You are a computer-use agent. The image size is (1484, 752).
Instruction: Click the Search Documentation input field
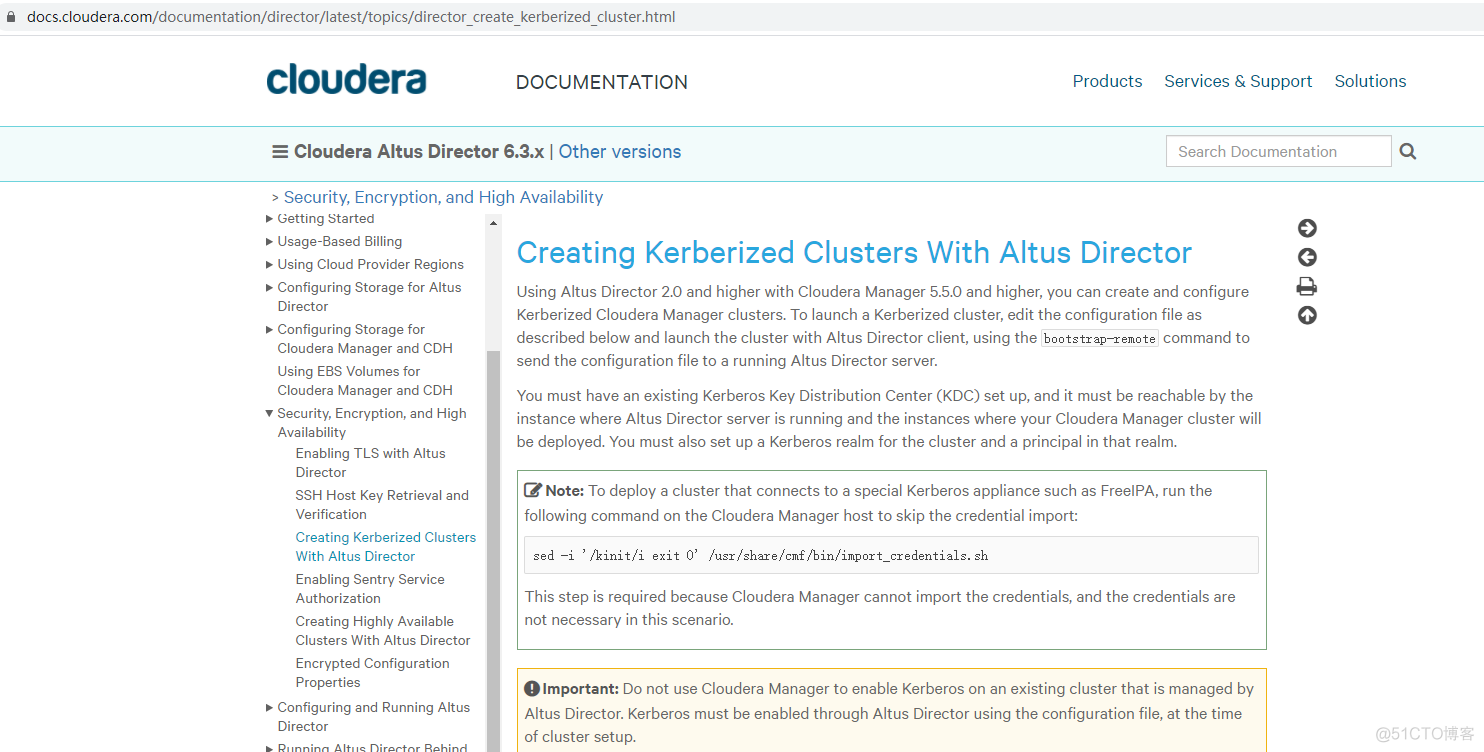pos(1278,151)
